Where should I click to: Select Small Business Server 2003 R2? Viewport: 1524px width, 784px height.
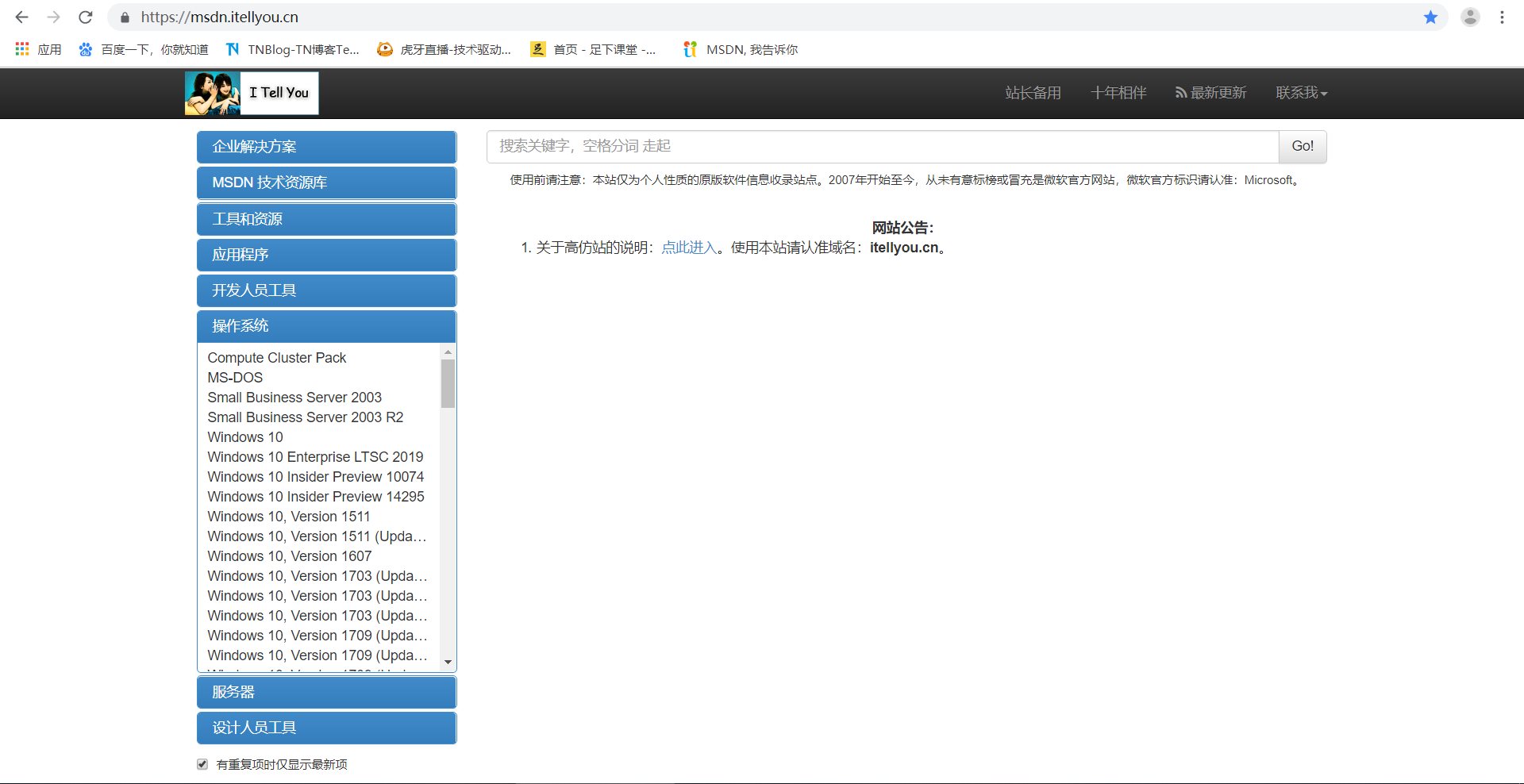(306, 417)
